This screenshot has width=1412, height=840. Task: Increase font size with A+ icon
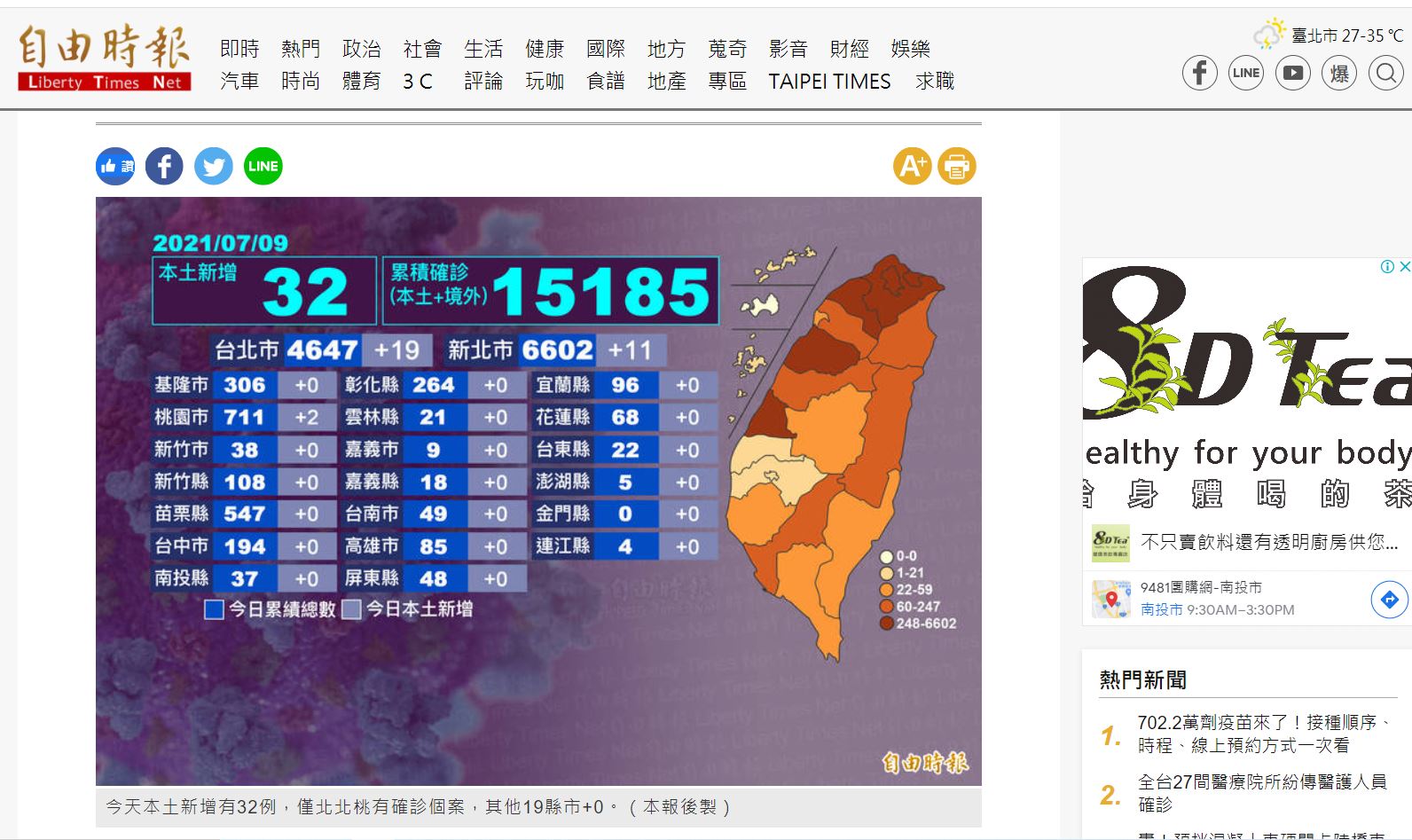click(912, 166)
